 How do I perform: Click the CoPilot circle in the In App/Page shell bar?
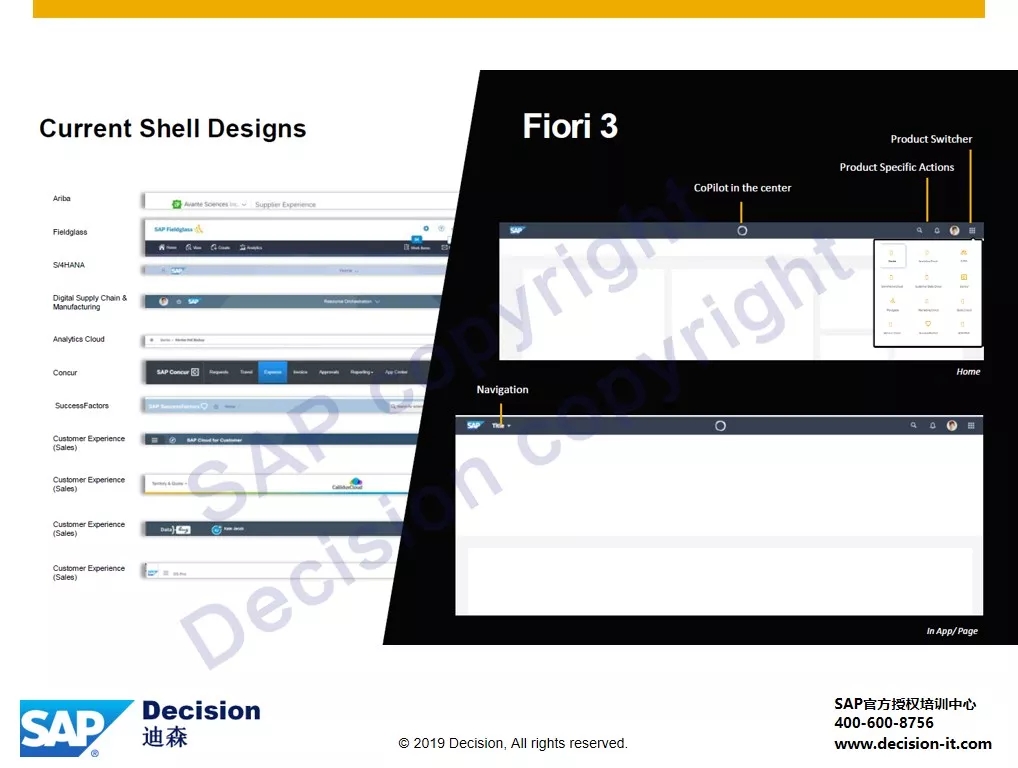[x=720, y=426]
